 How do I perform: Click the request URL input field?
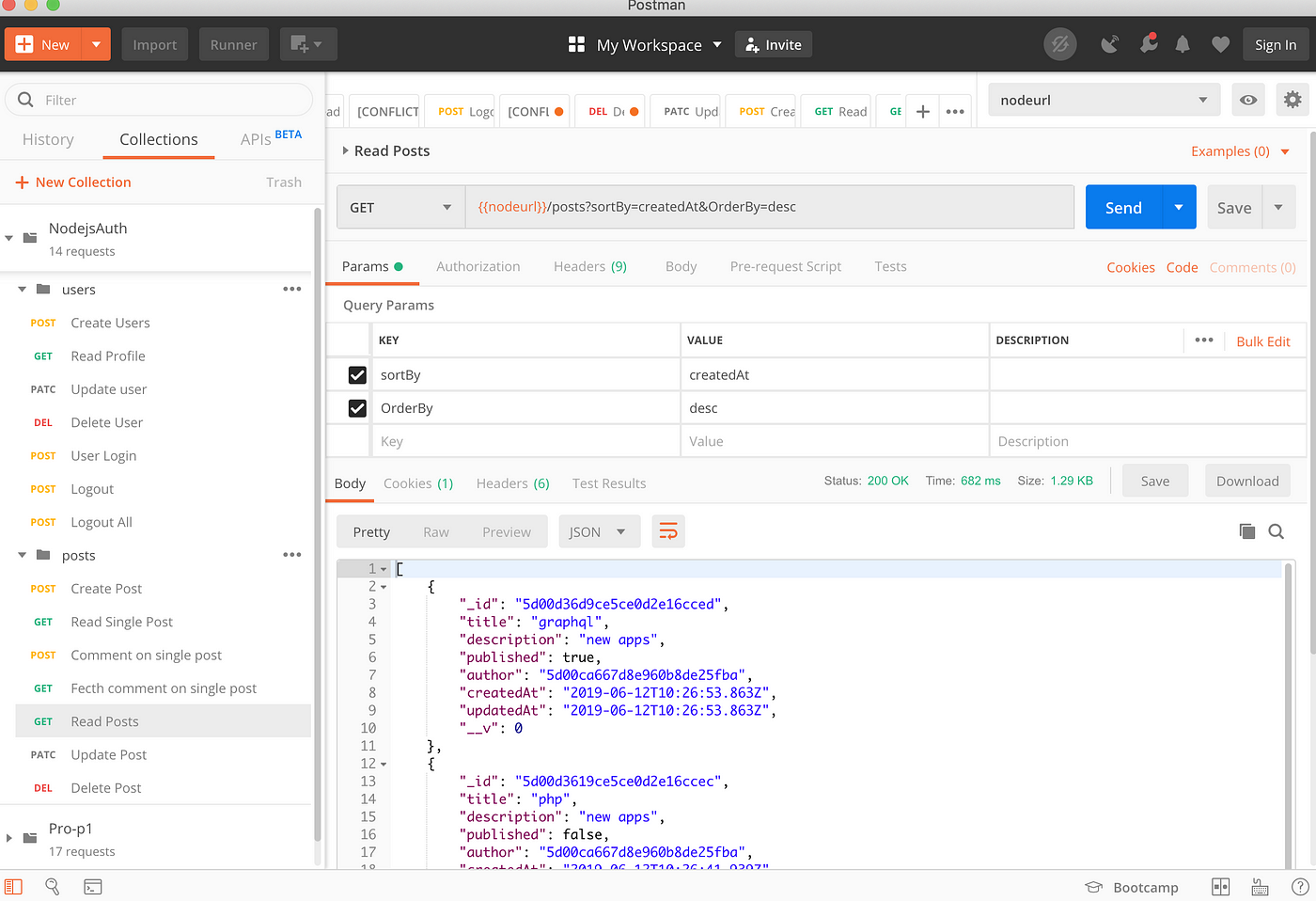click(769, 207)
